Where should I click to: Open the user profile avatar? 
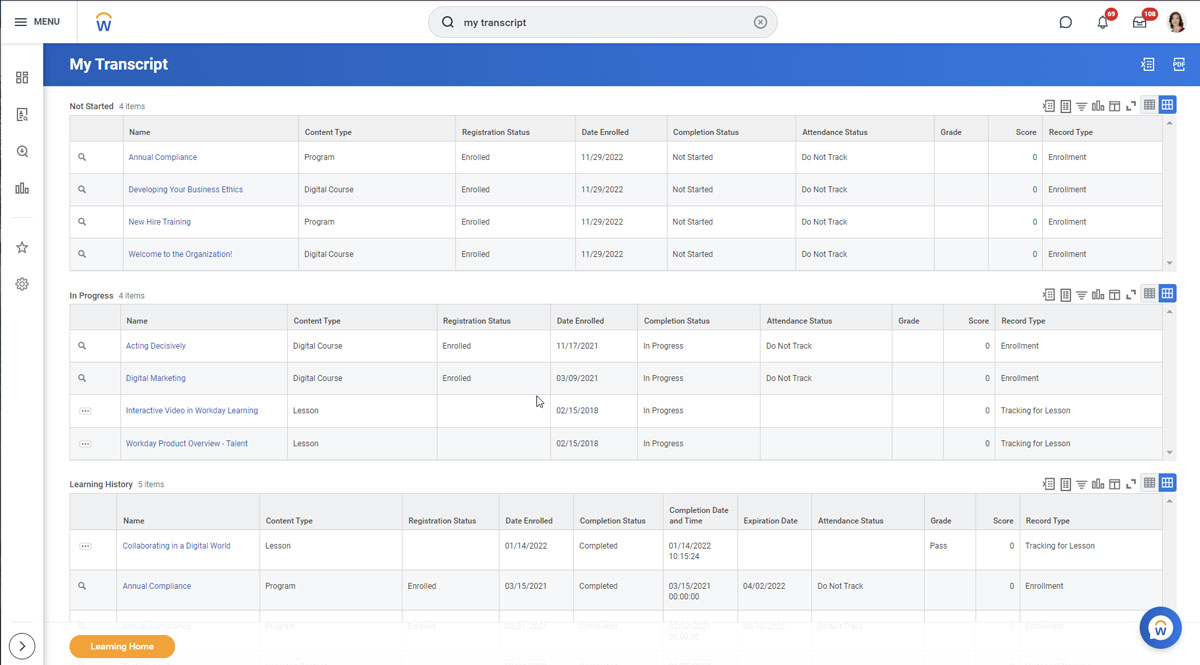pyautogui.click(x=1176, y=22)
